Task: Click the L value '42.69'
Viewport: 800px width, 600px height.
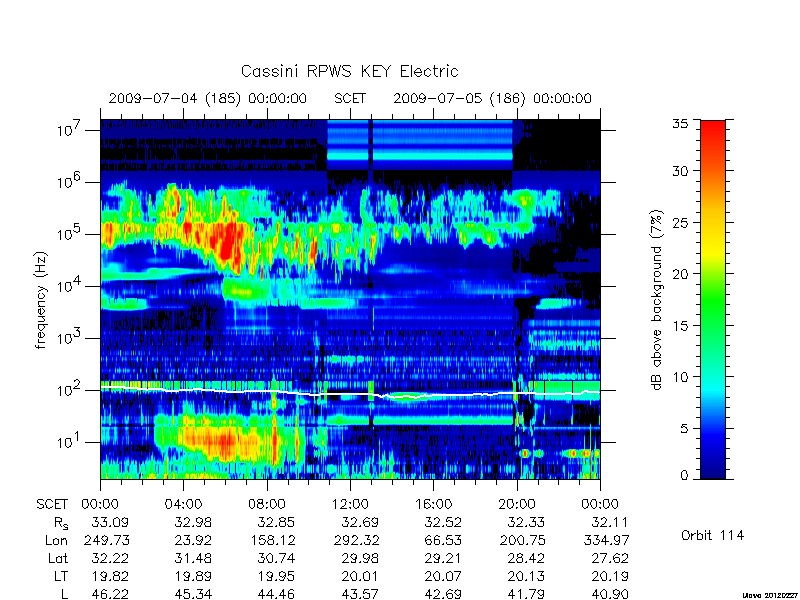Action: click(x=443, y=594)
